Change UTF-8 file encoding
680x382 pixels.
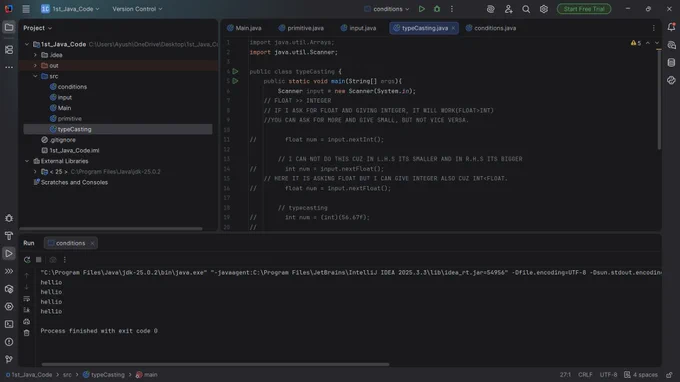tap(608, 375)
